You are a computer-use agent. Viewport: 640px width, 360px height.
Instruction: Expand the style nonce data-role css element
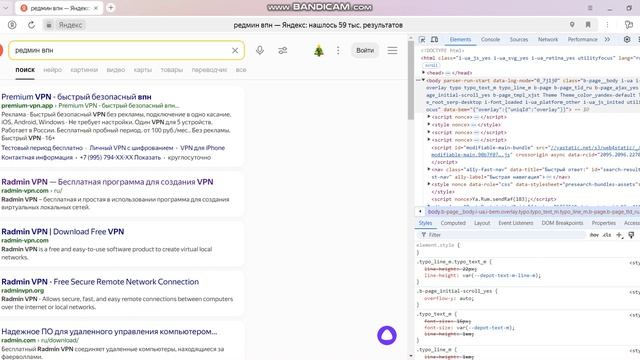click(x=429, y=184)
